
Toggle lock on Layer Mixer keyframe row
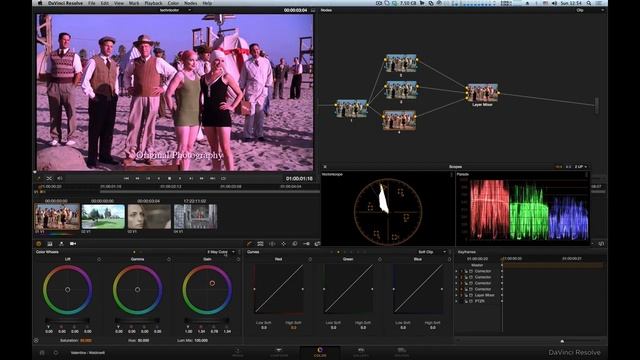[466, 295]
